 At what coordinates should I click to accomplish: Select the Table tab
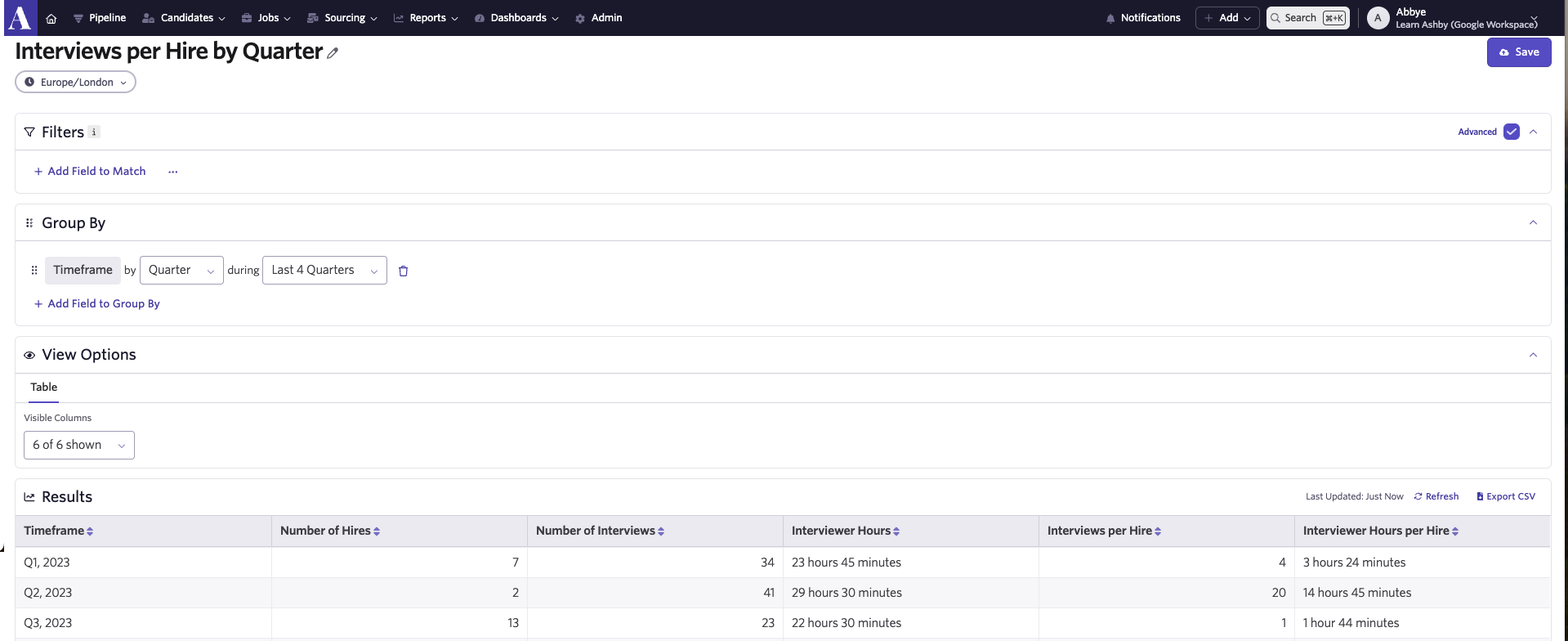[44, 388]
